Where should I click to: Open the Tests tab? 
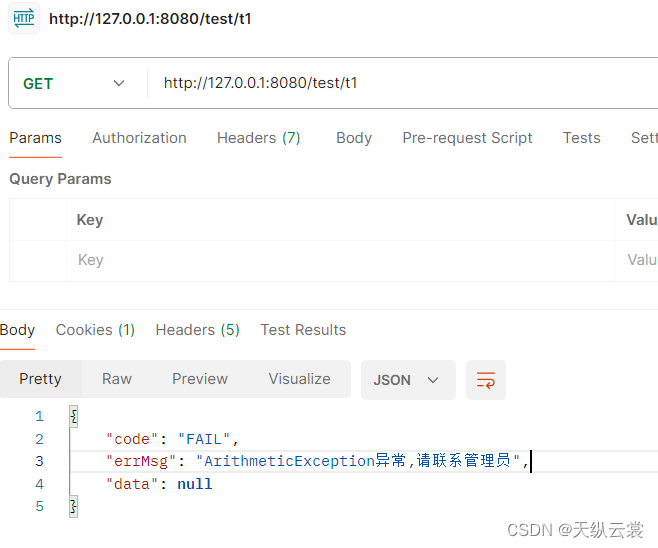582,138
